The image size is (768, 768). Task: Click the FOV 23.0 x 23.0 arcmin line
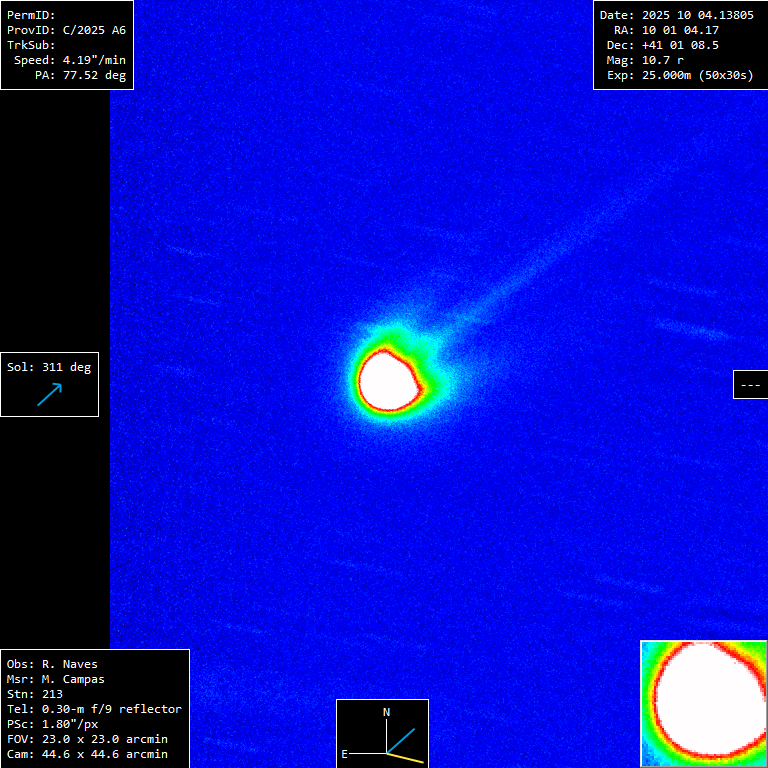pyautogui.click(x=87, y=739)
